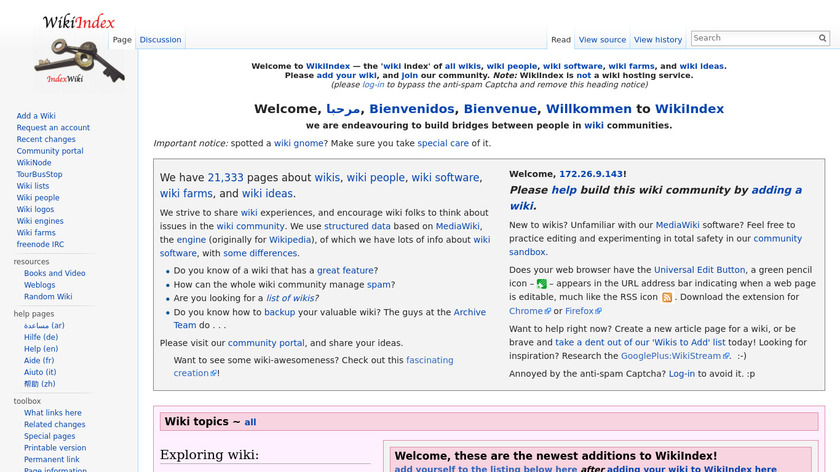
Task: Click the Willkommen heading link
Action: pyautogui.click(x=589, y=109)
